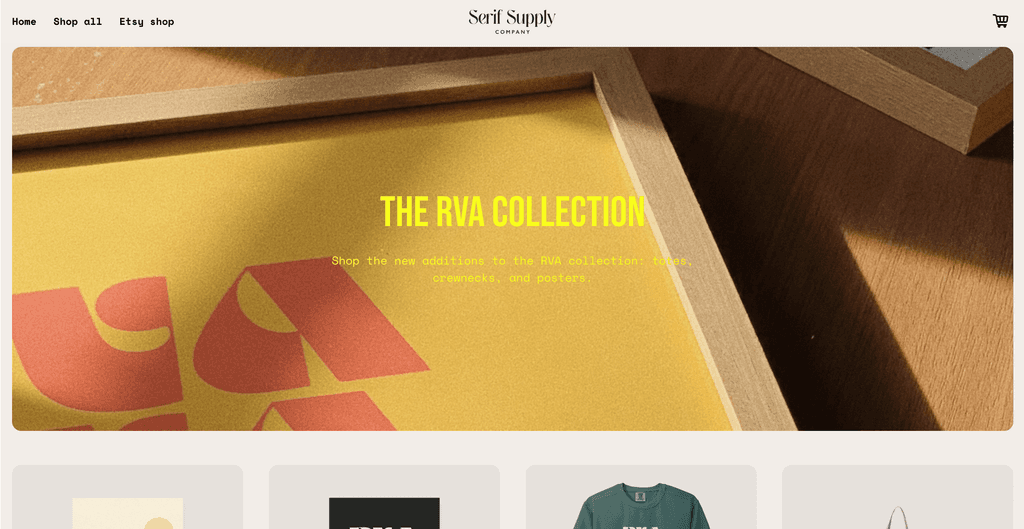Viewport: 1024px width, 529px height.
Task: Open the Shop all menu item
Action: (x=78, y=22)
